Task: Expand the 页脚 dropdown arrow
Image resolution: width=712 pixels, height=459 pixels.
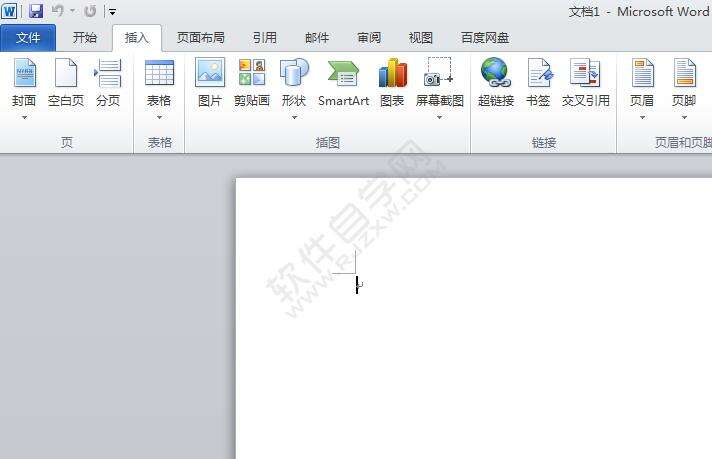Action: click(684, 117)
